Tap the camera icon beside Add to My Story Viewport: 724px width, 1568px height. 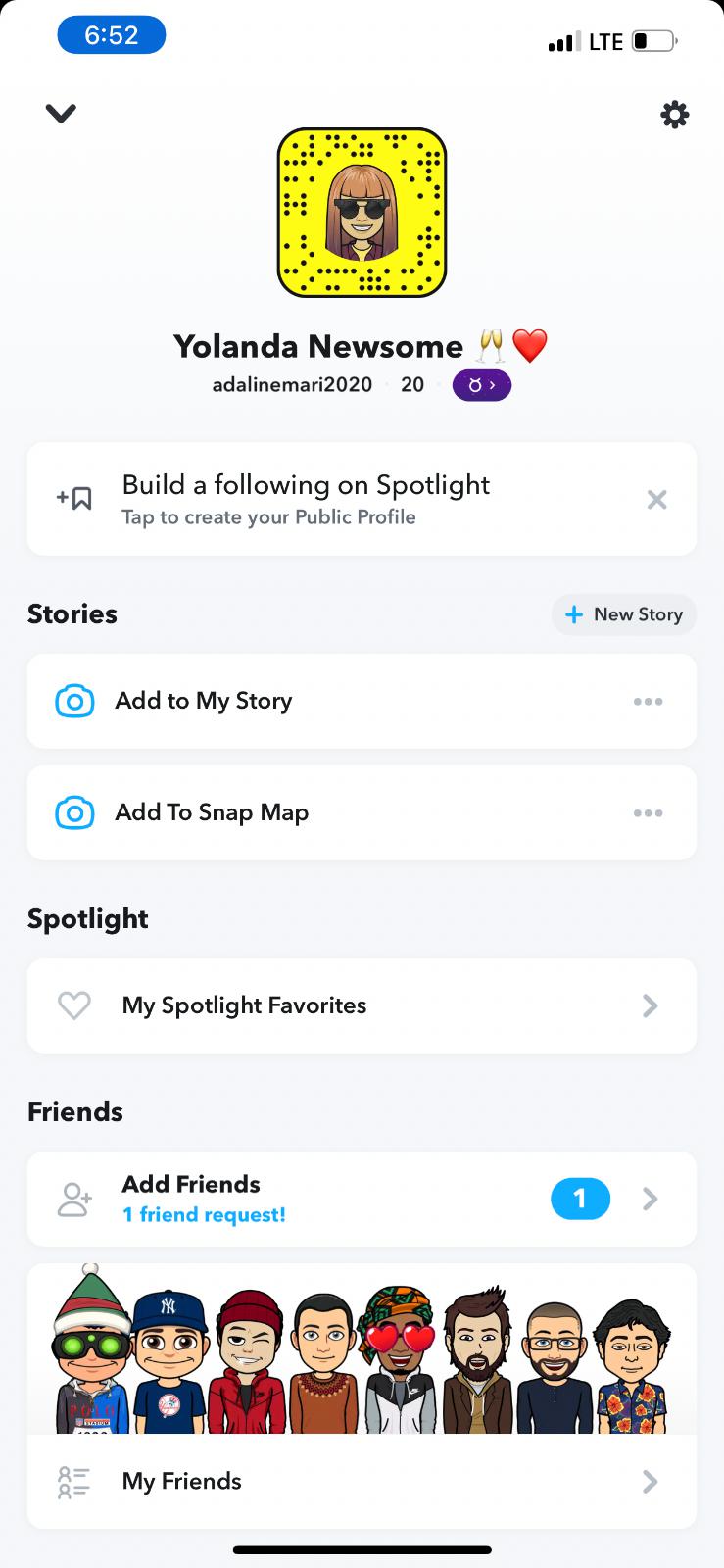(75, 702)
